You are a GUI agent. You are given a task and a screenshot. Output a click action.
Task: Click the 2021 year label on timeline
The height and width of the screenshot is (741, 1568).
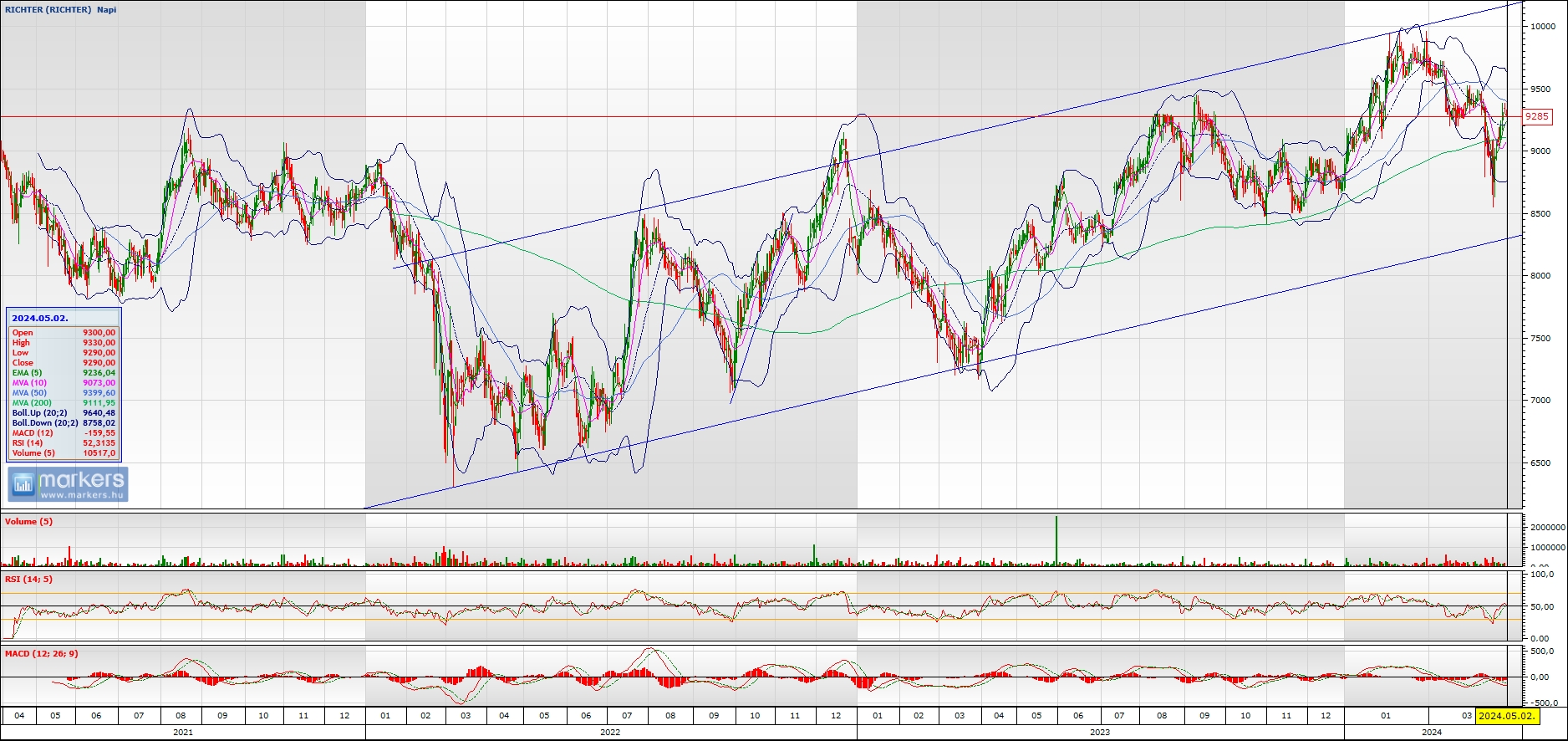click(182, 732)
